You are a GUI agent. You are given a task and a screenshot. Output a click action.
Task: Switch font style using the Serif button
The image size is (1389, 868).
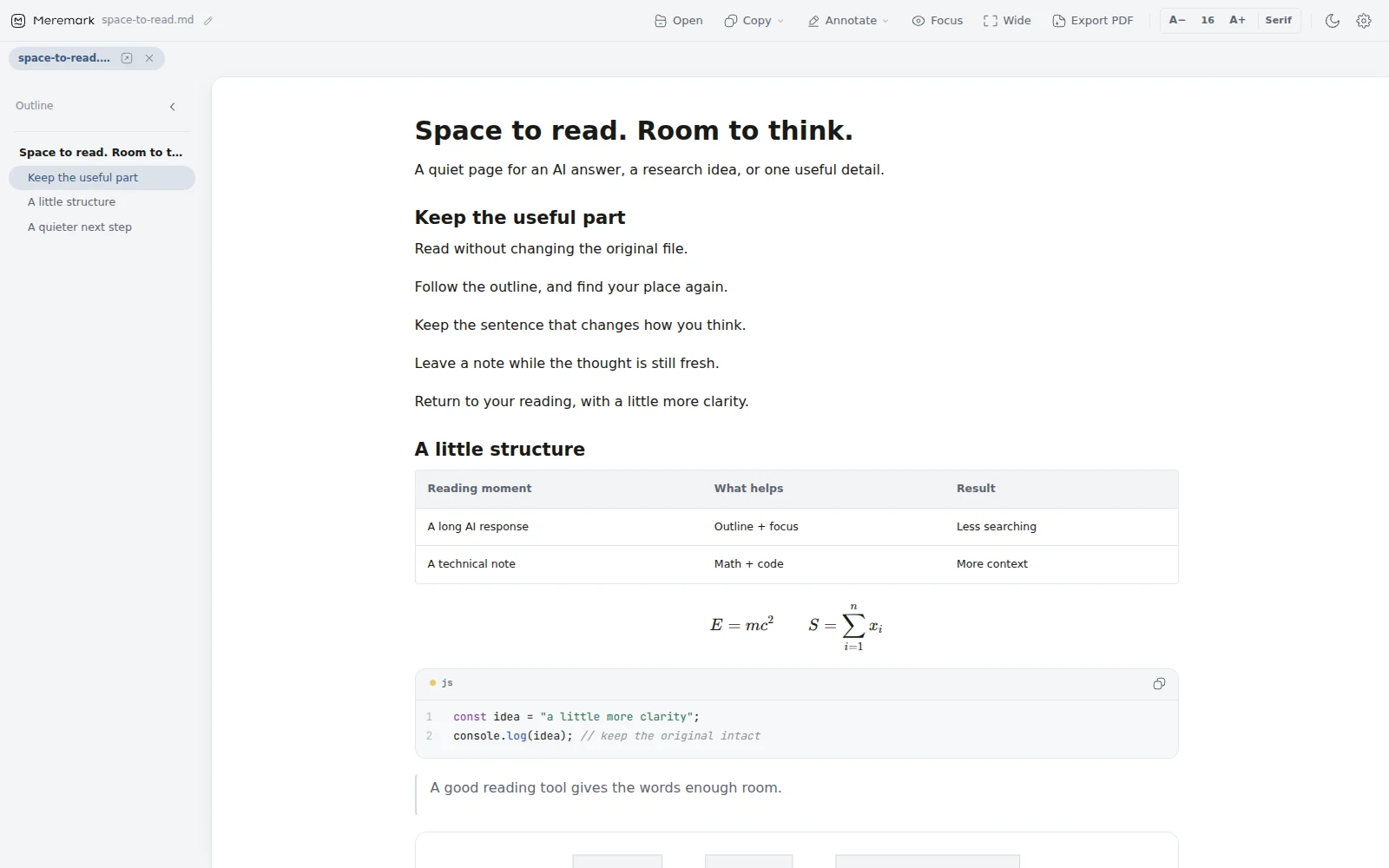click(1279, 20)
